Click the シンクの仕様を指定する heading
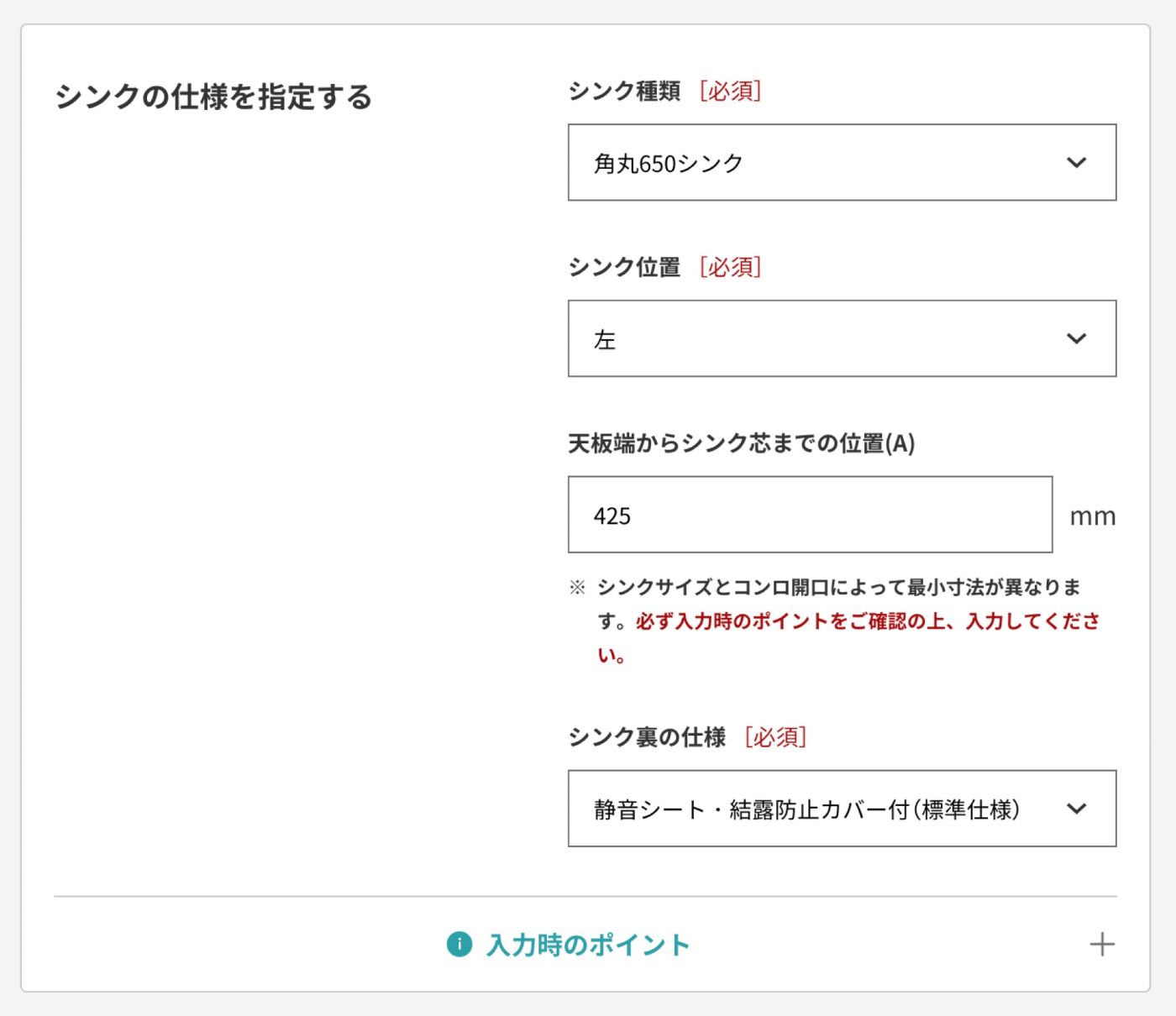The image size is (1176, 1016). pos(213,97)
